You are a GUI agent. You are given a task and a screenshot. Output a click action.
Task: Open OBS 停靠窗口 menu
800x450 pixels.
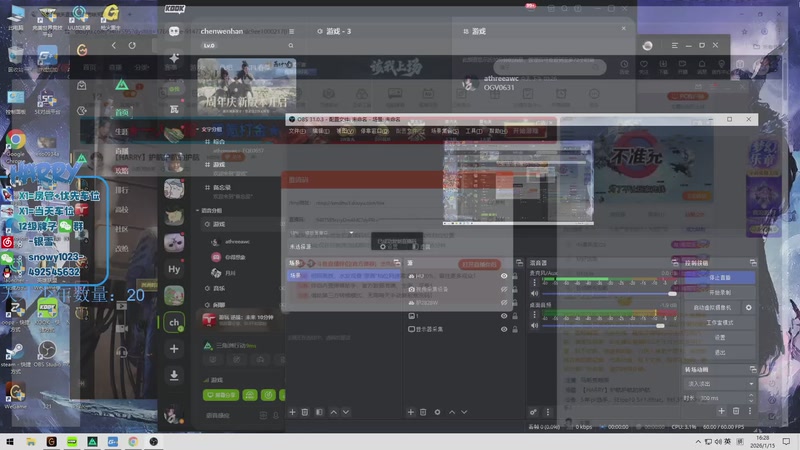(375, 131)
